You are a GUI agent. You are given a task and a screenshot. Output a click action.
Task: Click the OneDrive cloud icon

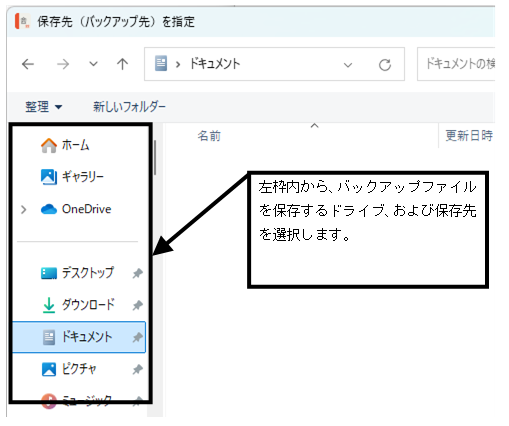pyautogui.click(x=49, y=209)
